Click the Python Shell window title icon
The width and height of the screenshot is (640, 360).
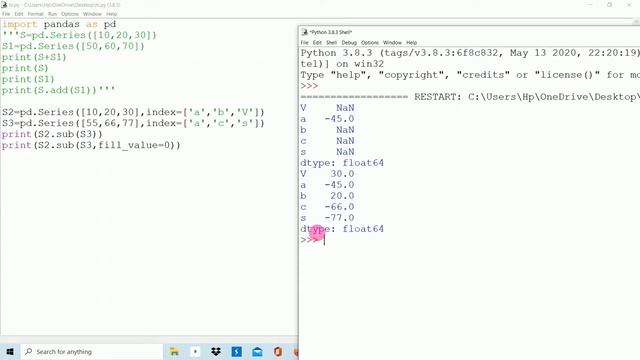pos(304,32)
